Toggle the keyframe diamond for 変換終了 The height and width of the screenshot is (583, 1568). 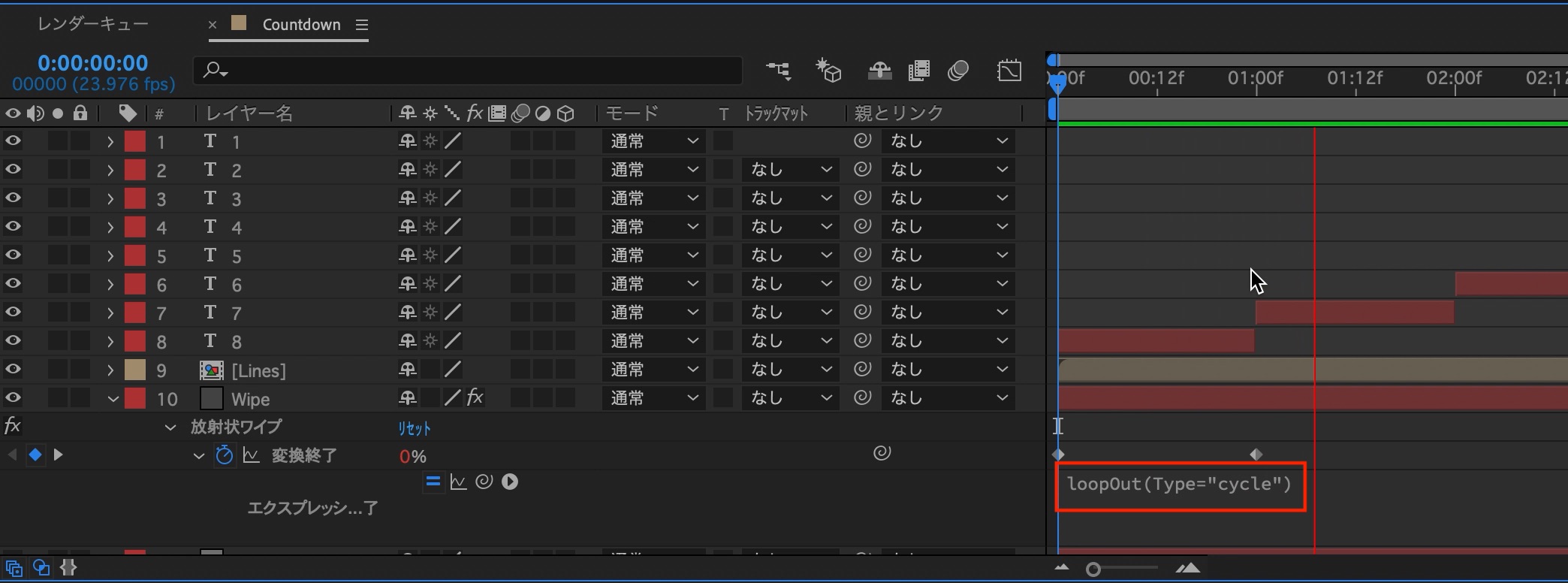[35, 455]
